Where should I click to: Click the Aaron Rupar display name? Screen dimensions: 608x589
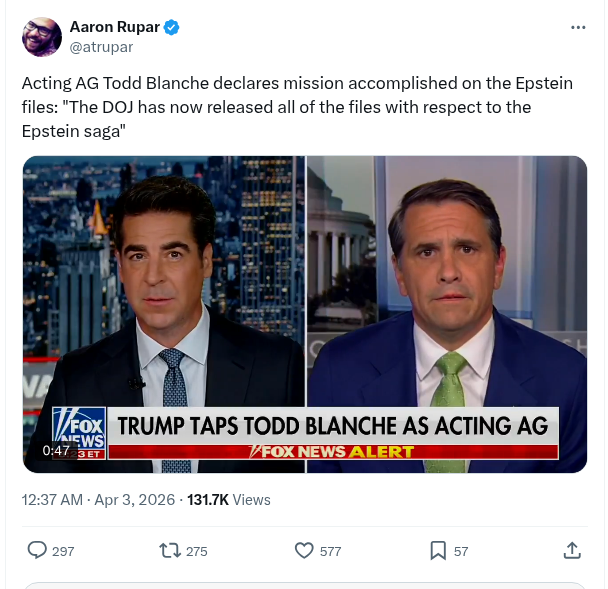coord(114,27)
